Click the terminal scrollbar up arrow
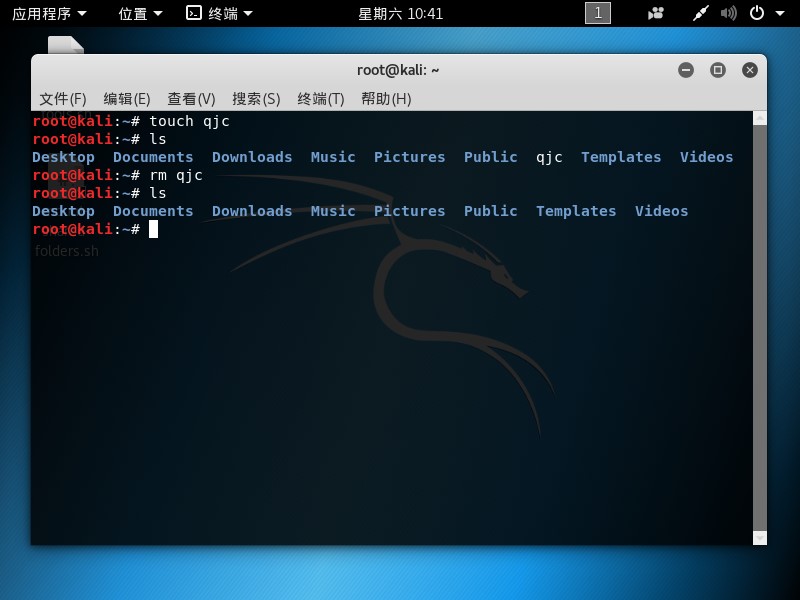 760,118
